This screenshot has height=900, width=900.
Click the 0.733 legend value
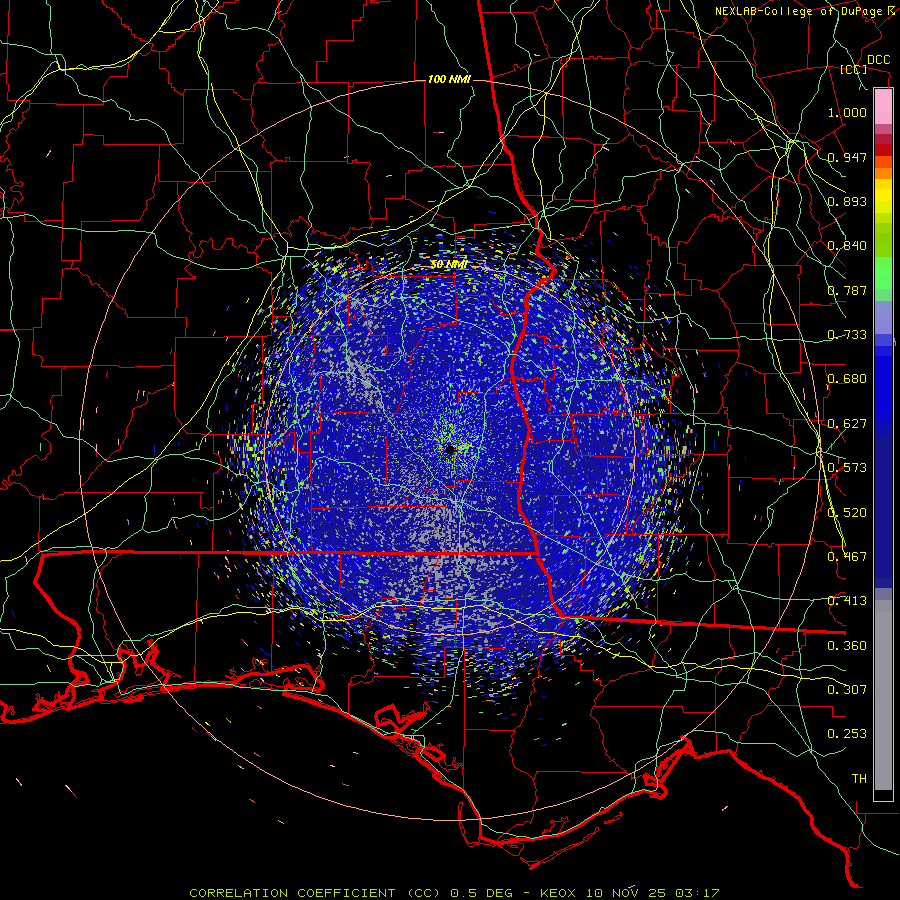[847, 335]
